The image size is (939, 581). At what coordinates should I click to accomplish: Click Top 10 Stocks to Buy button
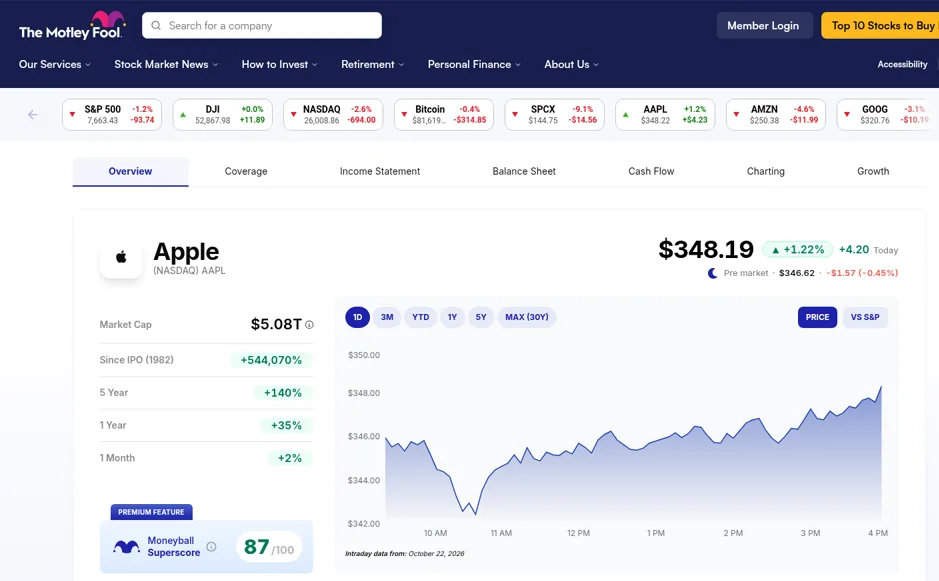pyautogui.click(x=880, y=26)
